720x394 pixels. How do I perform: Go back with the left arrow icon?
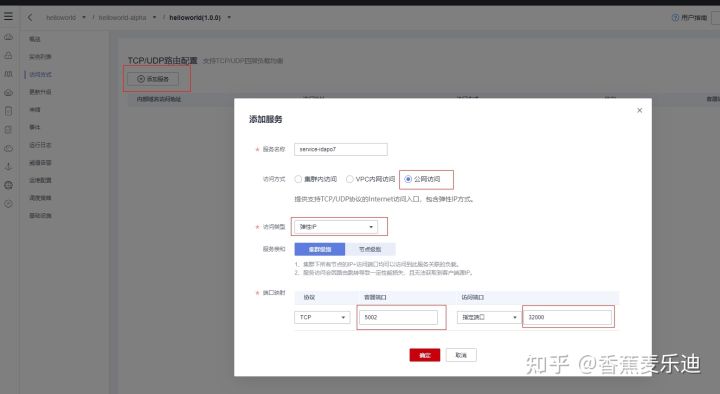point(30,17)
